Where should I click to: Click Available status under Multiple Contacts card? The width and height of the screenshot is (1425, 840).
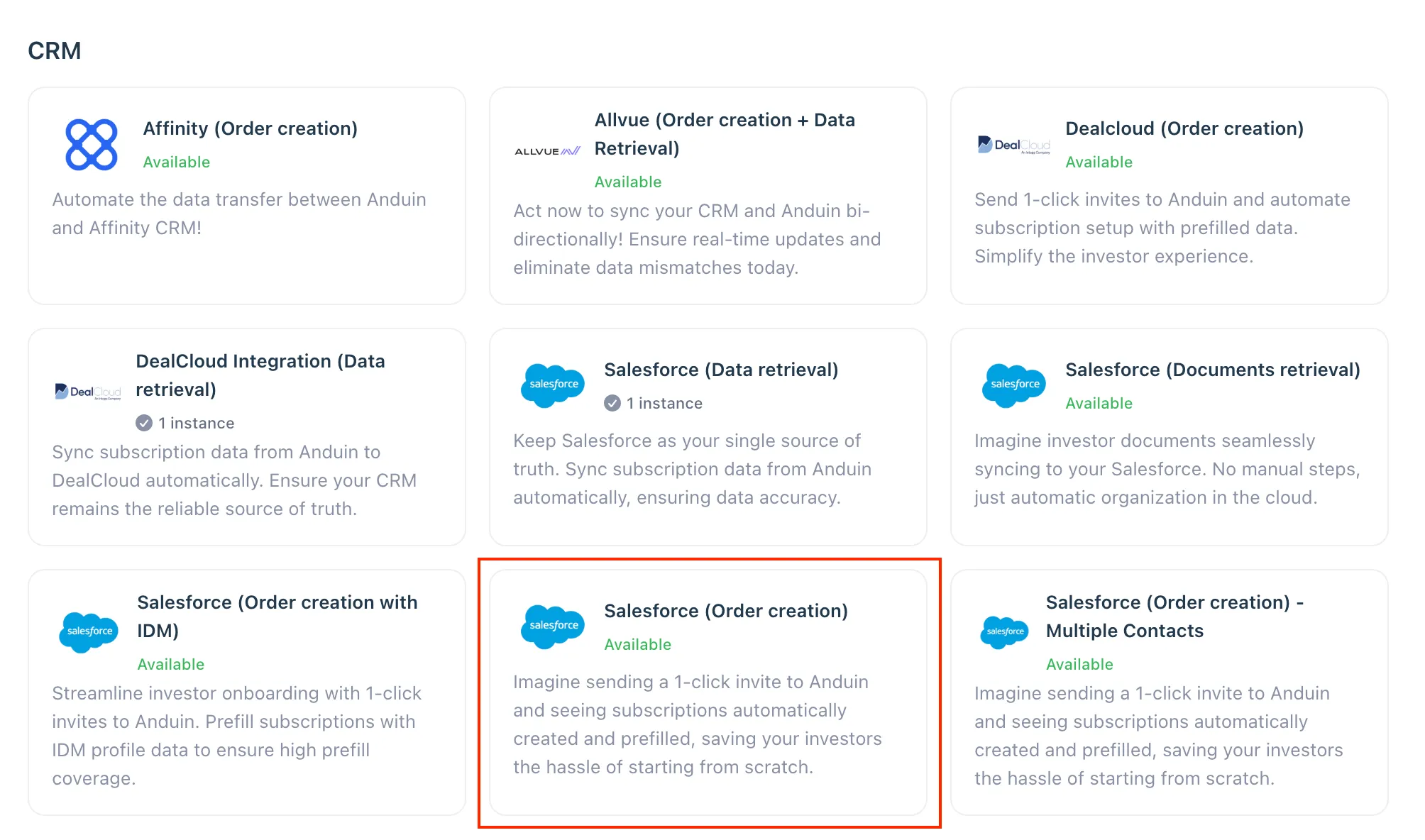click(1080, 664)
